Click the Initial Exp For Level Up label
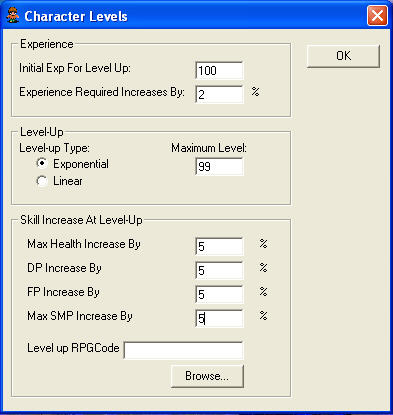Screen dimensions: 393x415 tap(75, 68)
